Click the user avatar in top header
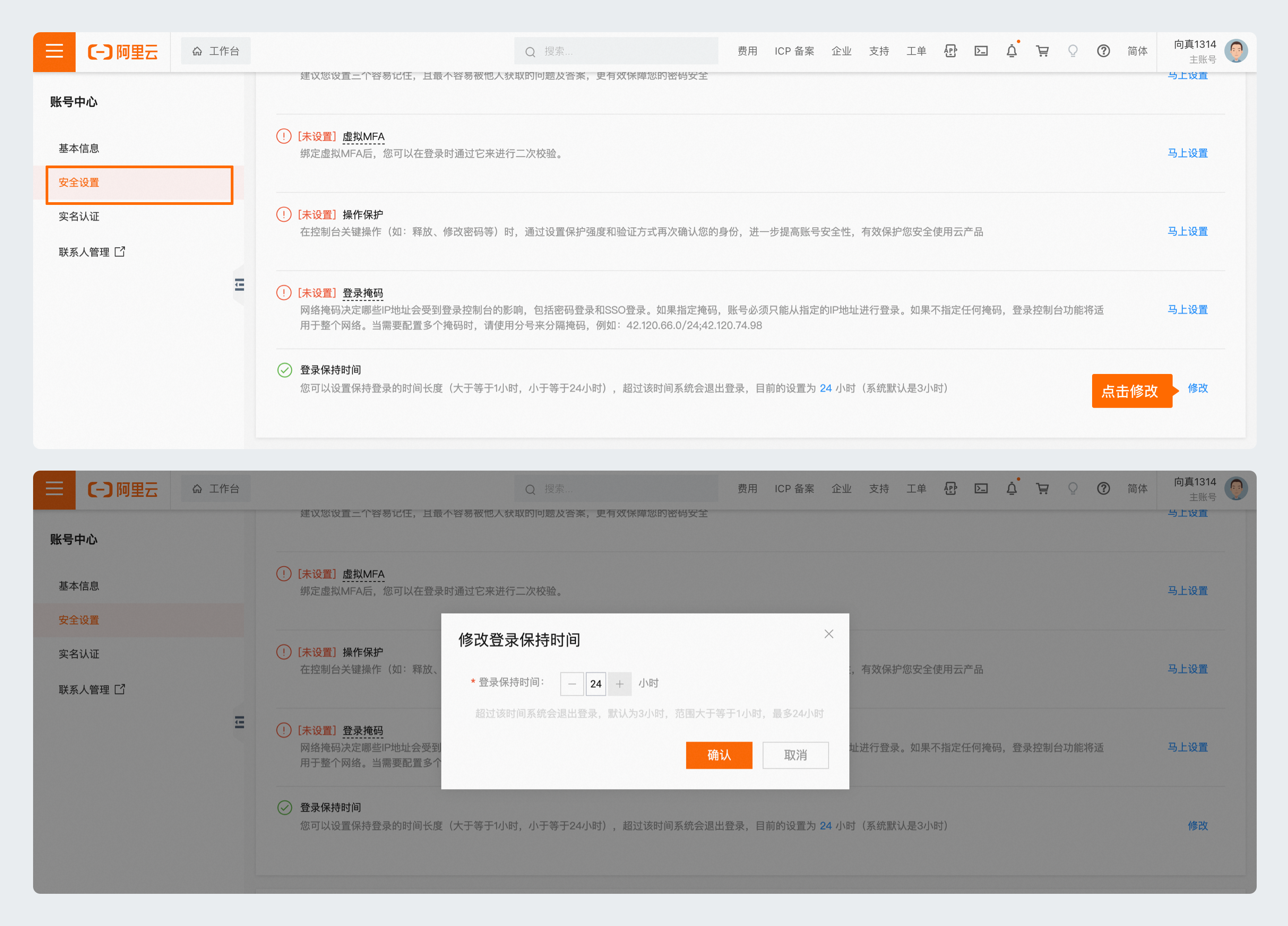This screenshot has height=926, width=1288. 1236,51
